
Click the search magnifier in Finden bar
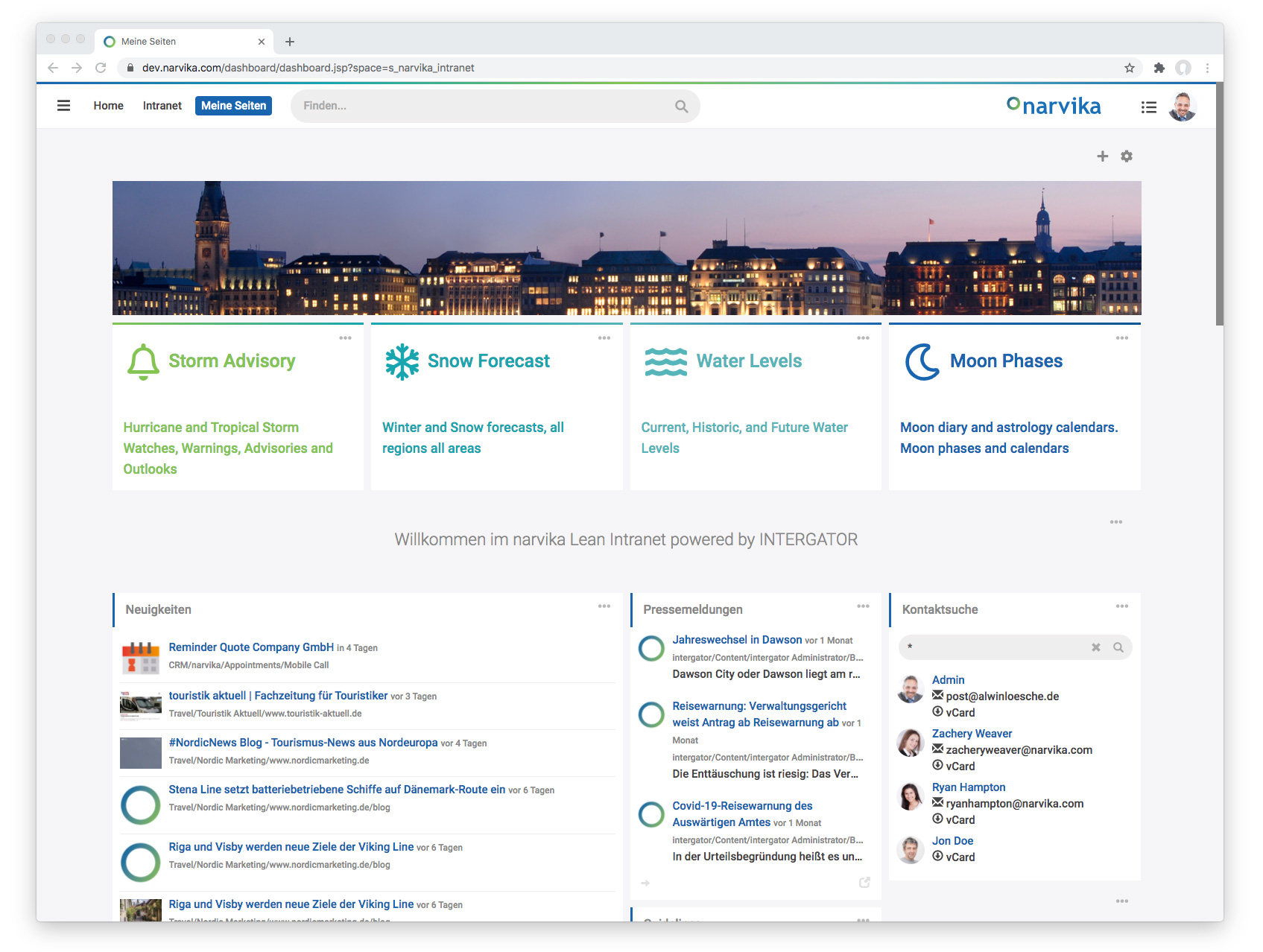coord(681,106)
